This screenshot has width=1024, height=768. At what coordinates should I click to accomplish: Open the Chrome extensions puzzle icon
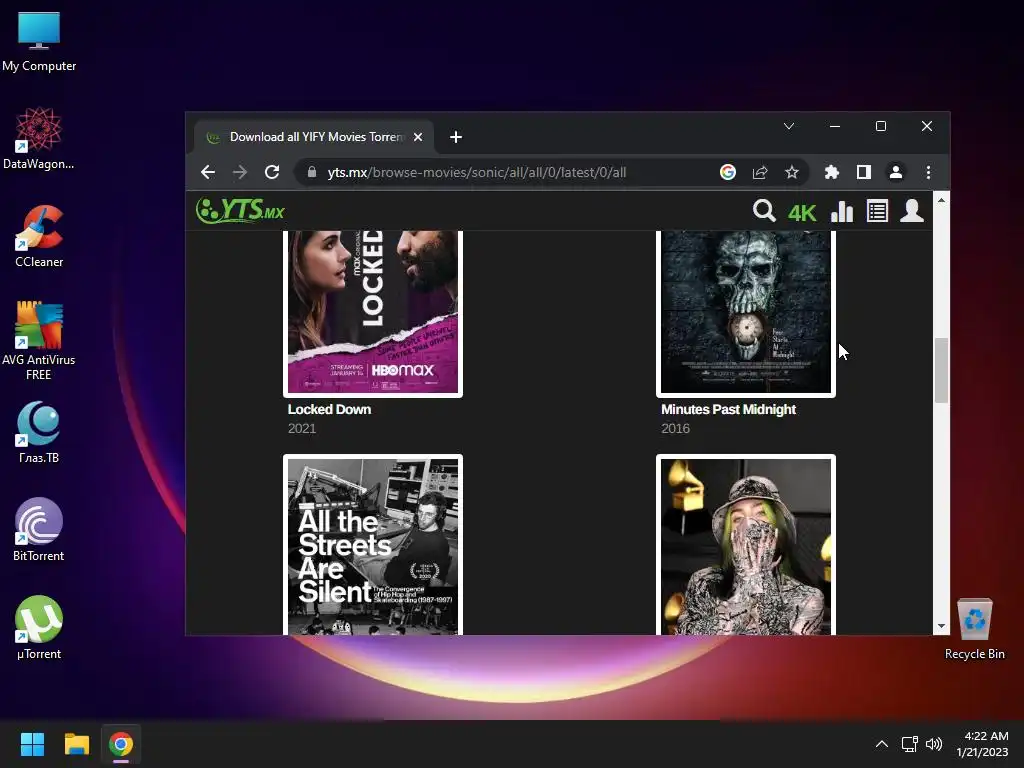click(831, 172)
